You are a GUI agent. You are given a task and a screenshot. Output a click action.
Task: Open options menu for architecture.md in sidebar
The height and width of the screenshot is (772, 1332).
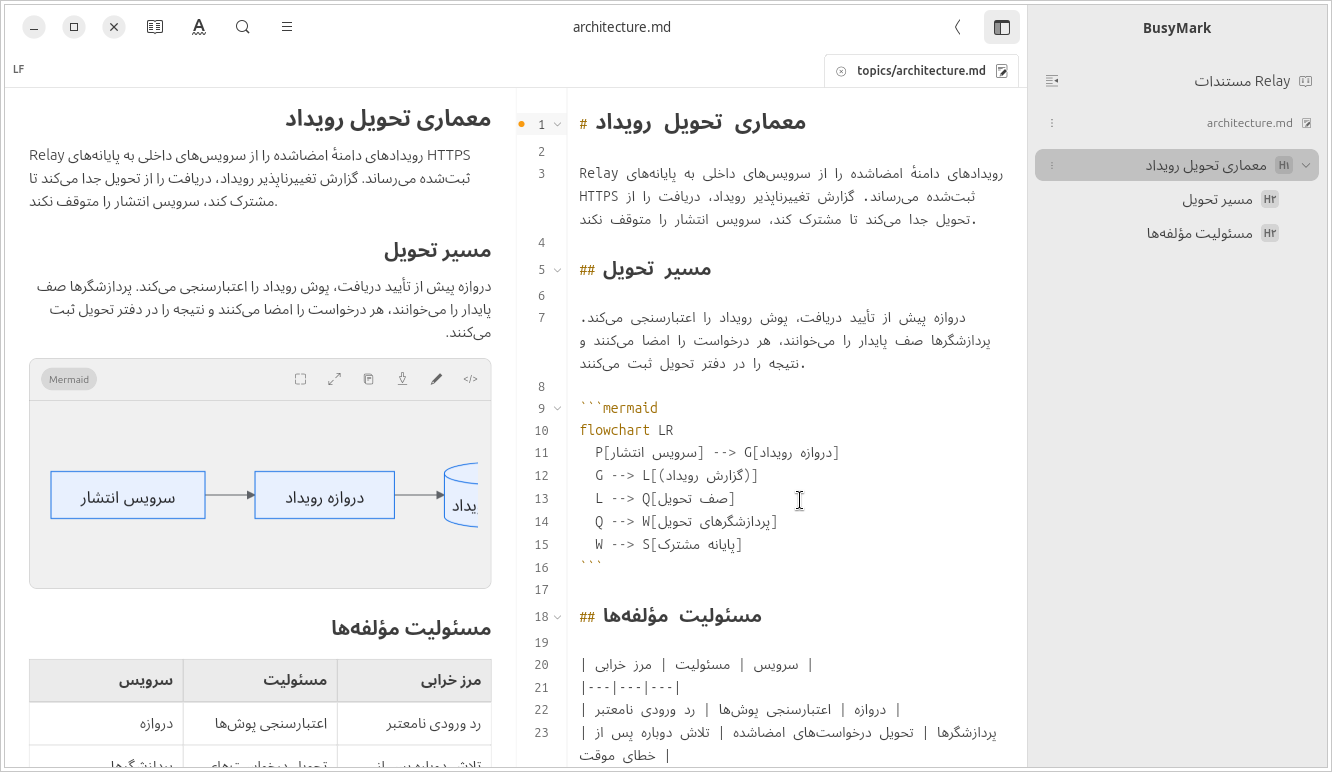pos(1051,123)
